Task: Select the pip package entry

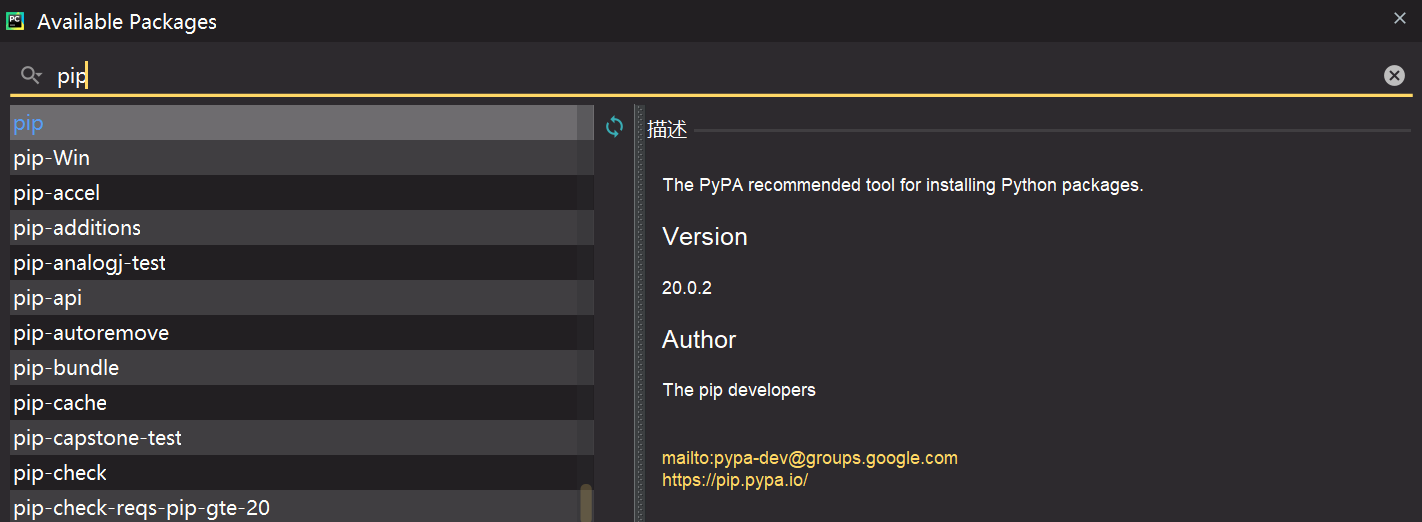Action: click(x=28, y=123)
